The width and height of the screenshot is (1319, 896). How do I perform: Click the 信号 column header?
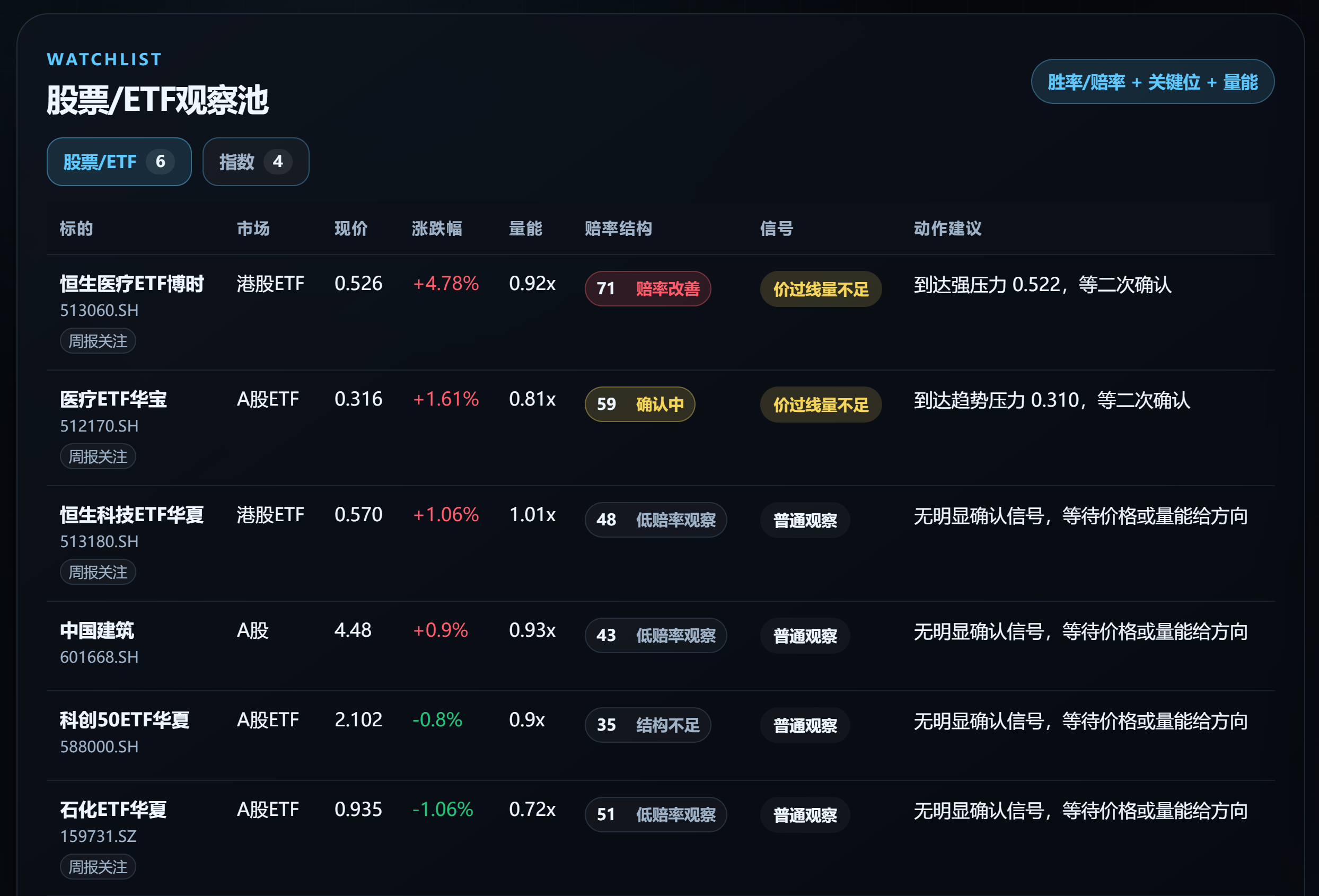click(x=777, y=229)
